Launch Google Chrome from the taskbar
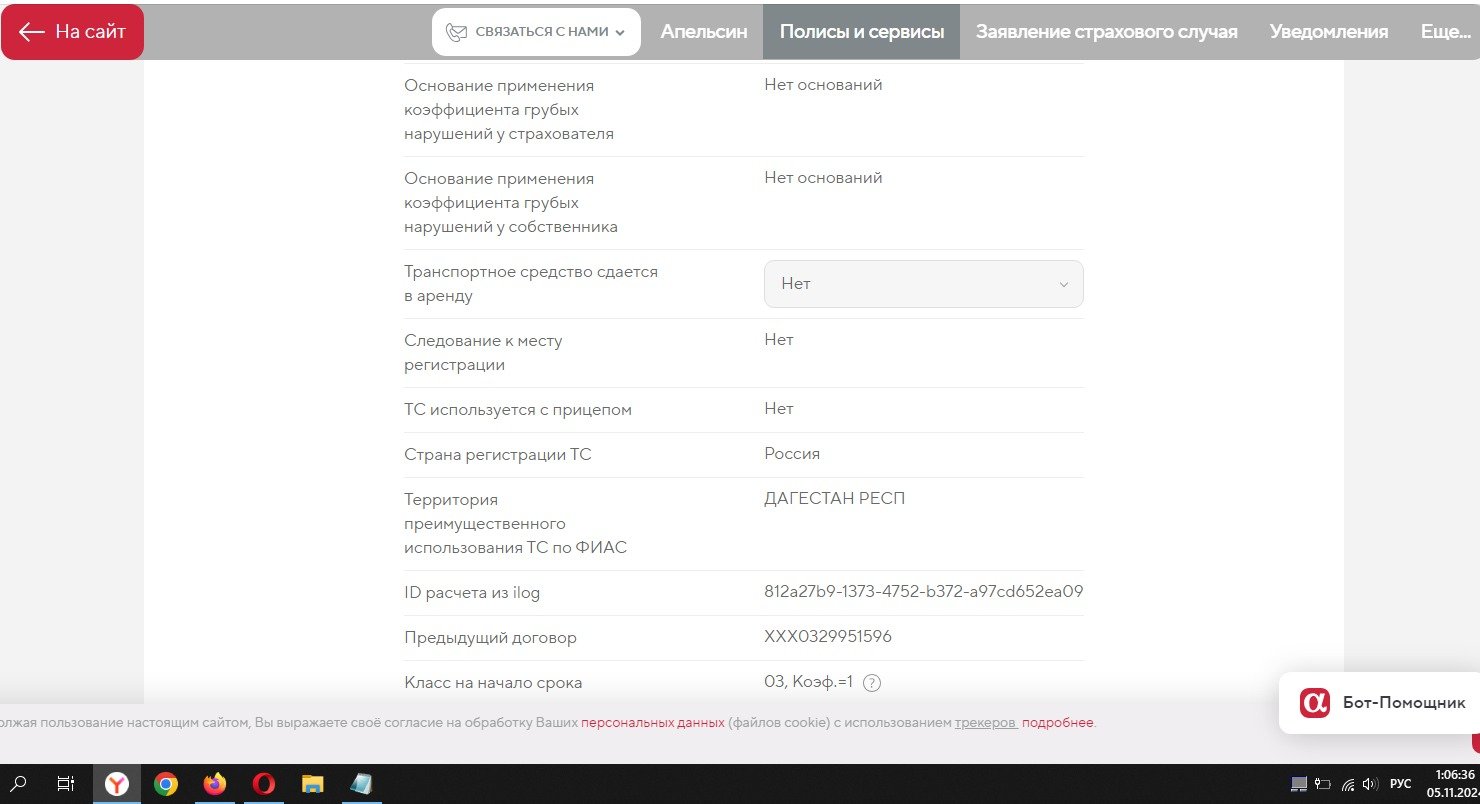This screenshot has width=1480, height=804. click(166, 784)
